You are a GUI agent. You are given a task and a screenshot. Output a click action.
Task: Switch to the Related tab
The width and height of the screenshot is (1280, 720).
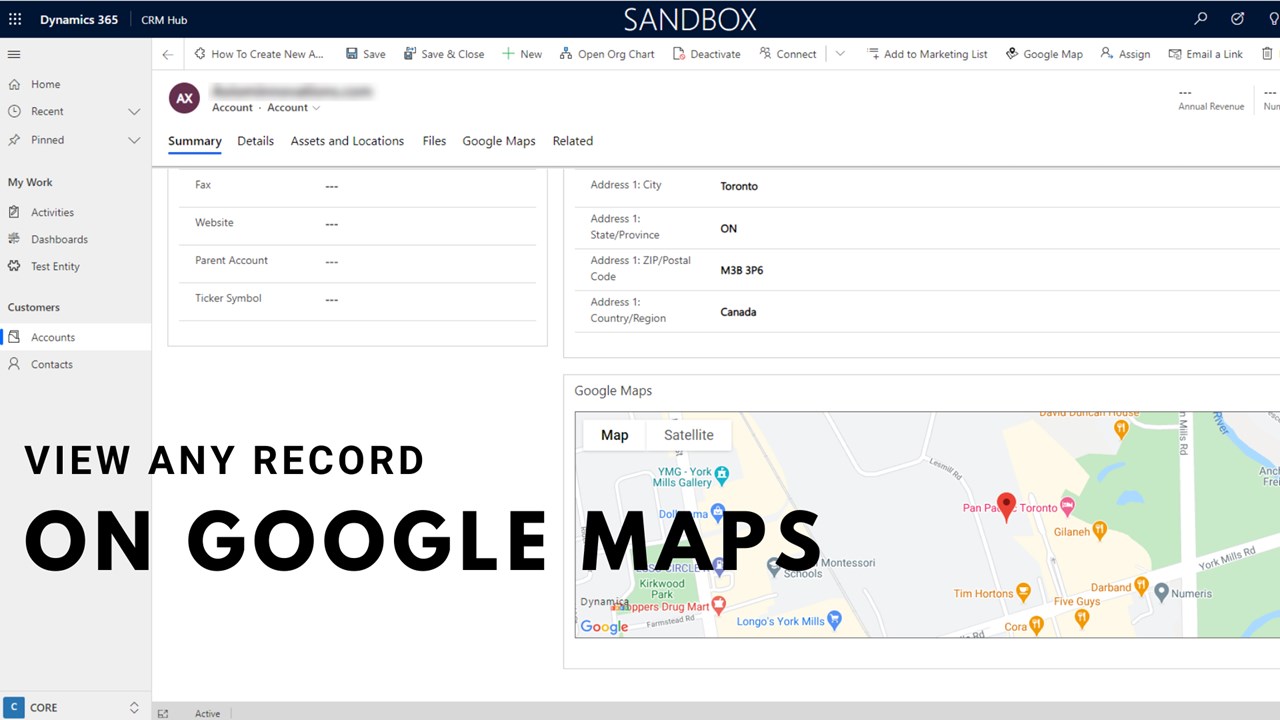click(x=573, y=141)
